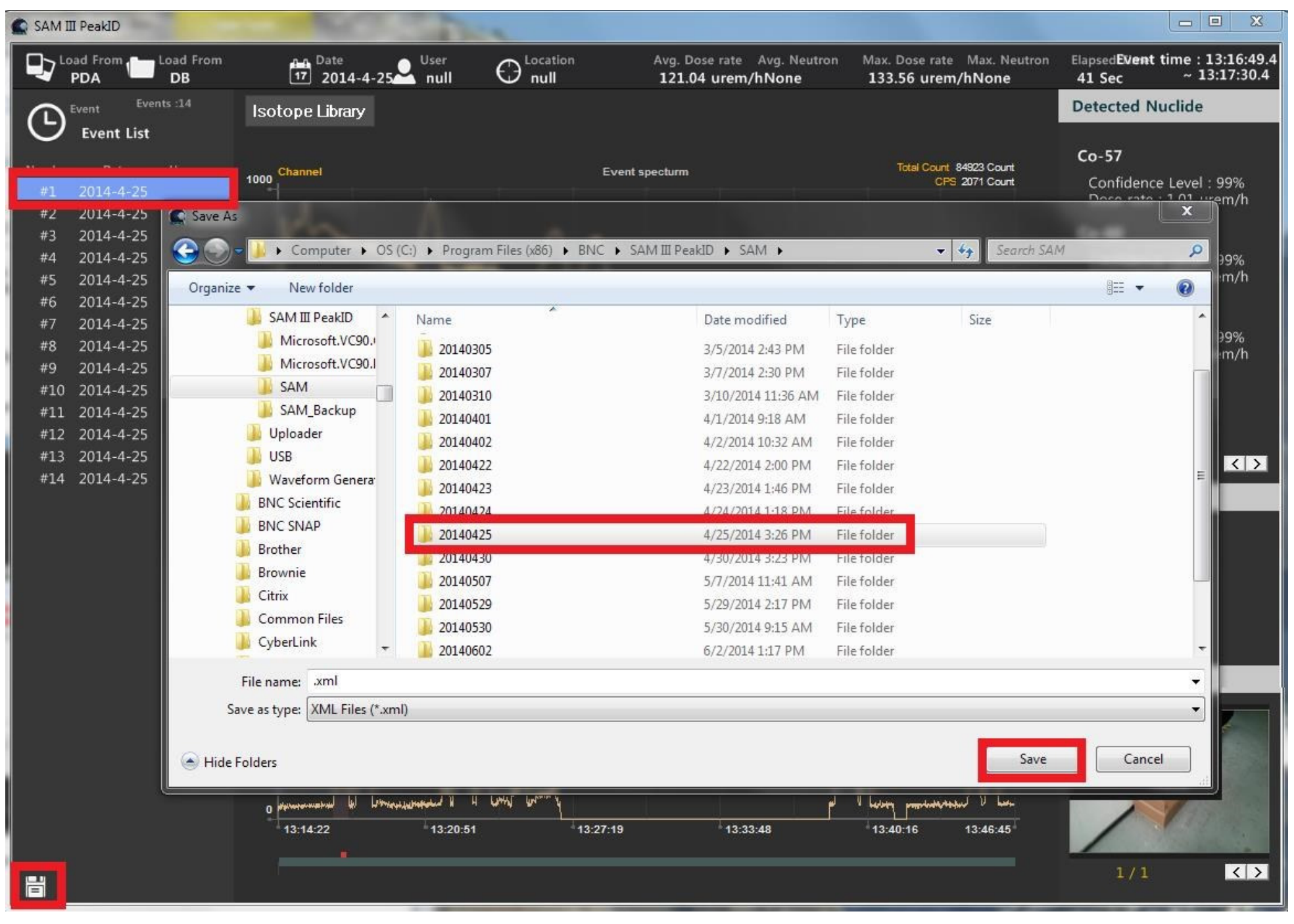Click the Event List clock icon
1294x924 pixels.
pyautogui.click(x=46, y=122)
